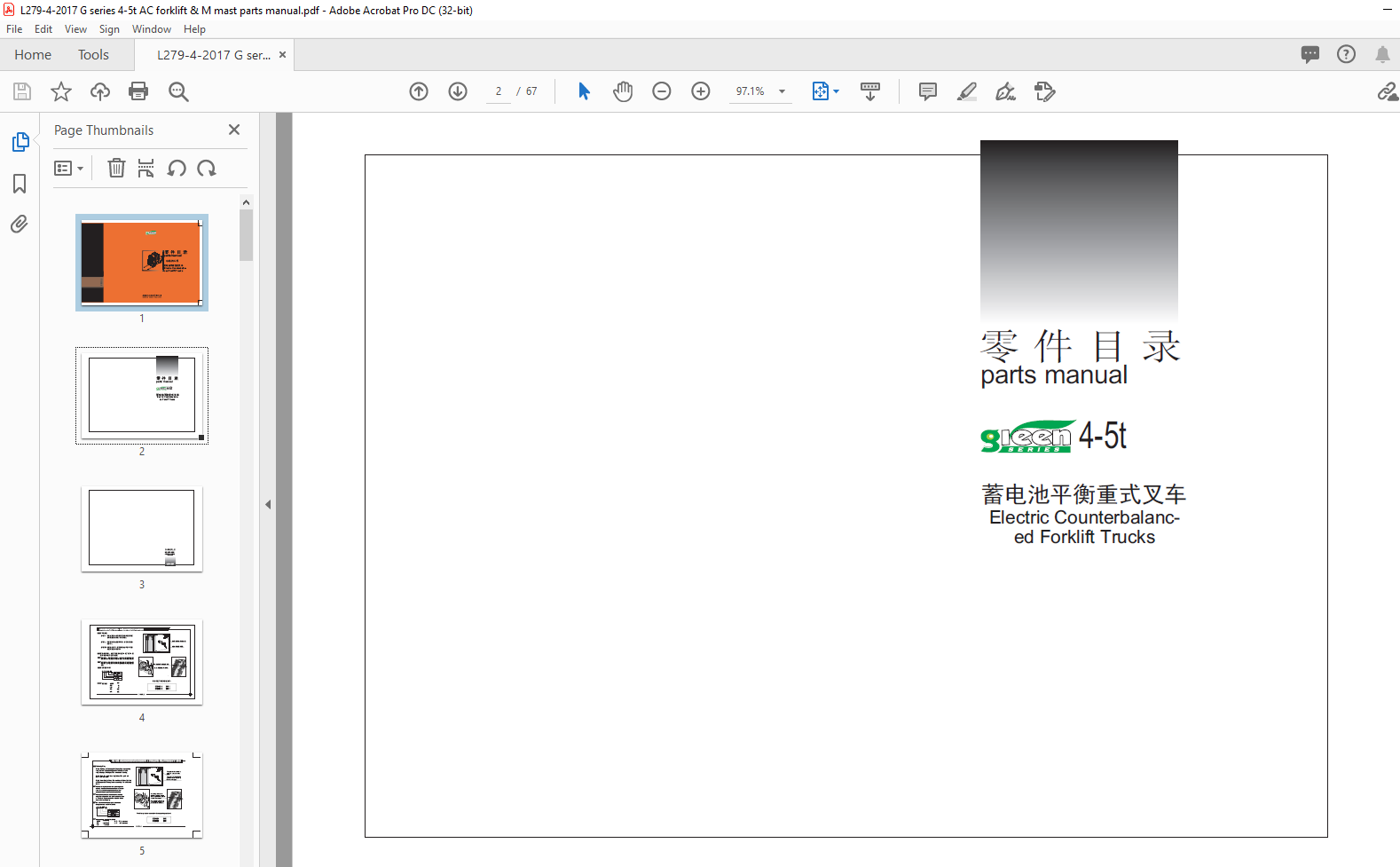Open the Help question mark icon
The width and height of the screenshot is (1400, 867).
pyautogui.click(x=1347, y=54)
